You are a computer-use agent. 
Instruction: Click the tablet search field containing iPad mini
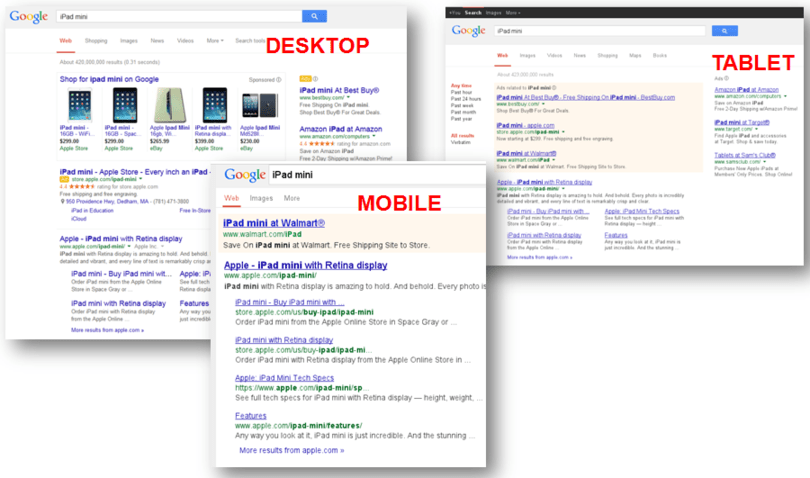tap(600, 31)
